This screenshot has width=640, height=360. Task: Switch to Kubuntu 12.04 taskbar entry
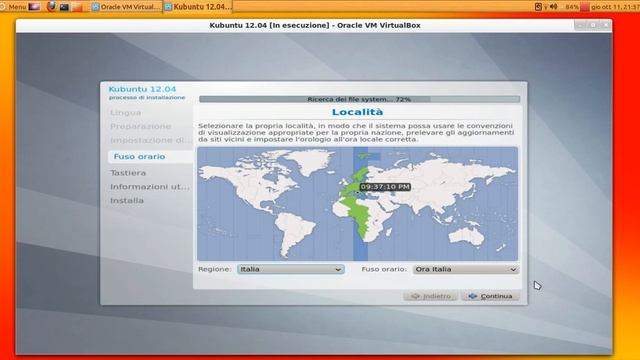click(x=198, y=7)
